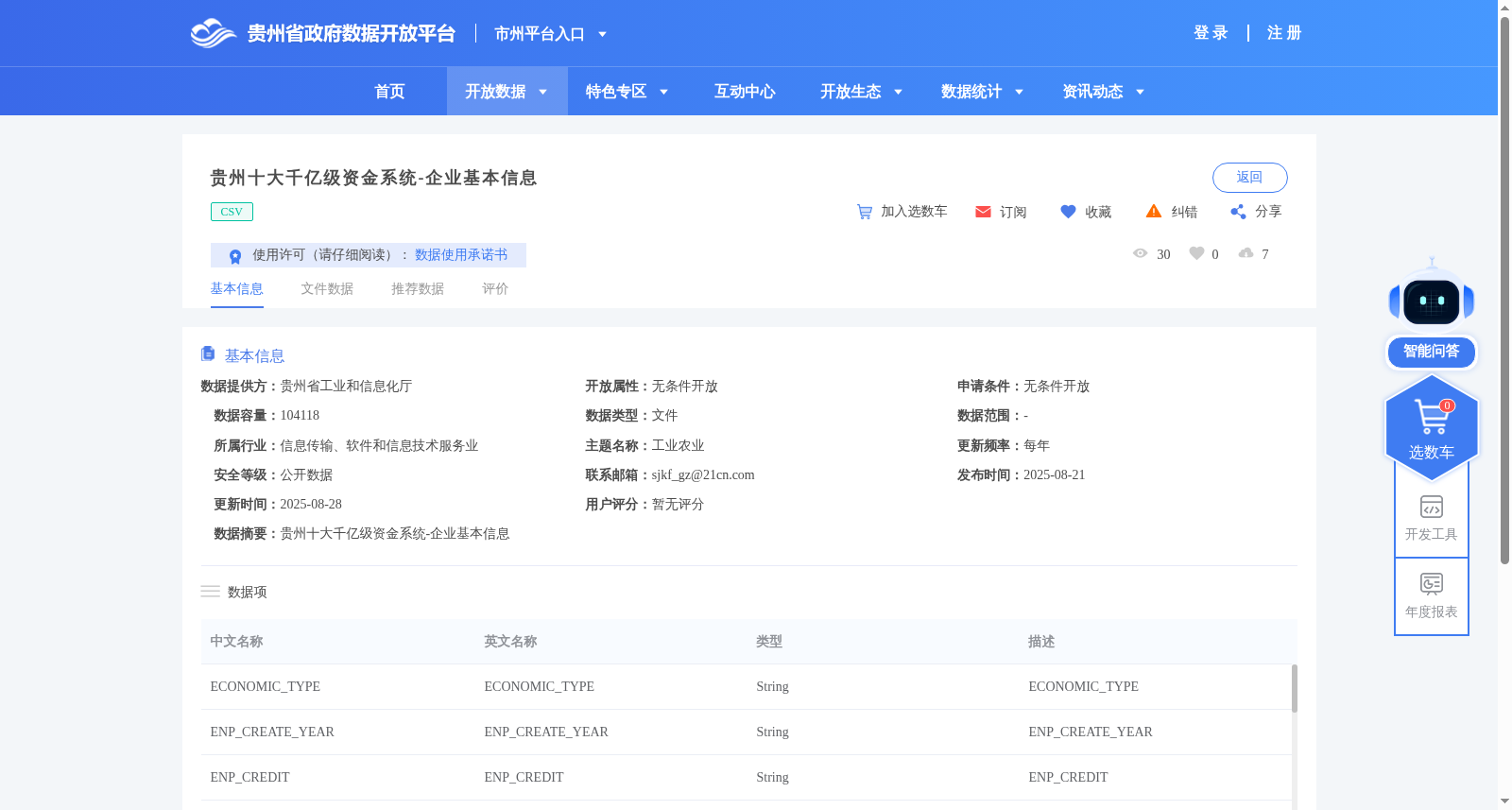Image resolution: width=1512 pixels, height=810 pixels.
Task: Click the ECONOMIC_TYPE cell in 中文名称 column
Action: (266, 687)
